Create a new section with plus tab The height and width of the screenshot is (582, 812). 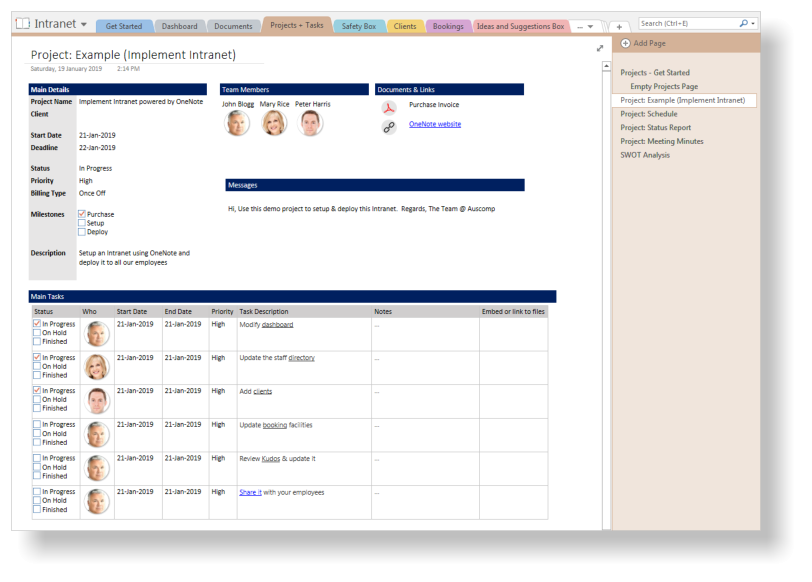619,27
